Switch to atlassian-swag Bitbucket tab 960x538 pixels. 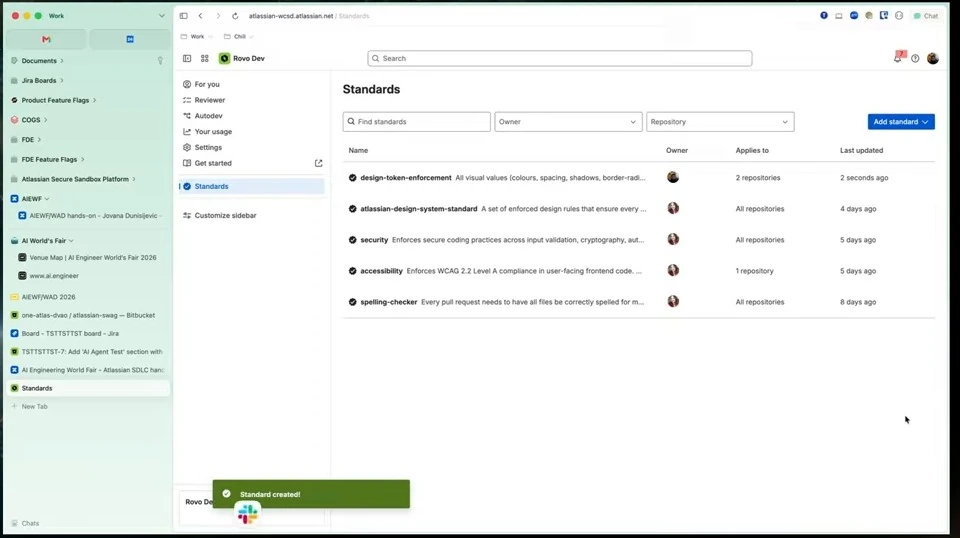click(x=88, y=315)
